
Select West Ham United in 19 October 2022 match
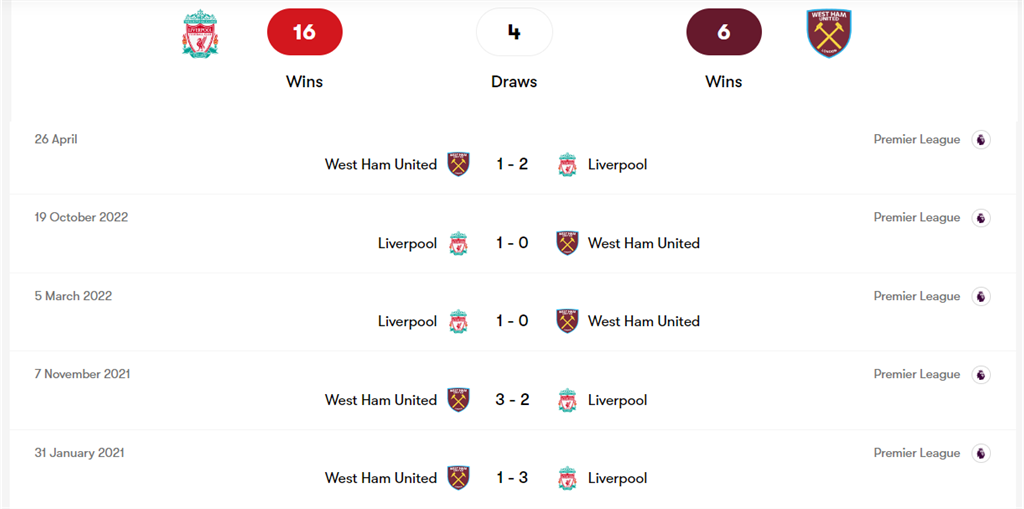pos(643,243)
